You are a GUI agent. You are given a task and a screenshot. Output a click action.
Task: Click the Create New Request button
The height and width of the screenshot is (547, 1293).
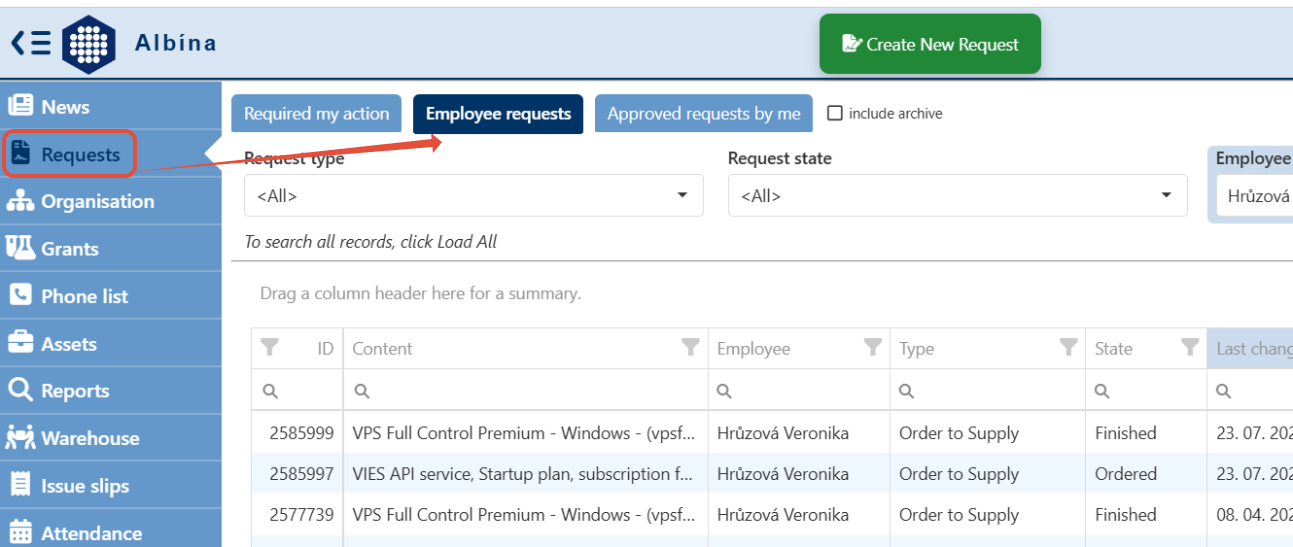click(930, 44)
